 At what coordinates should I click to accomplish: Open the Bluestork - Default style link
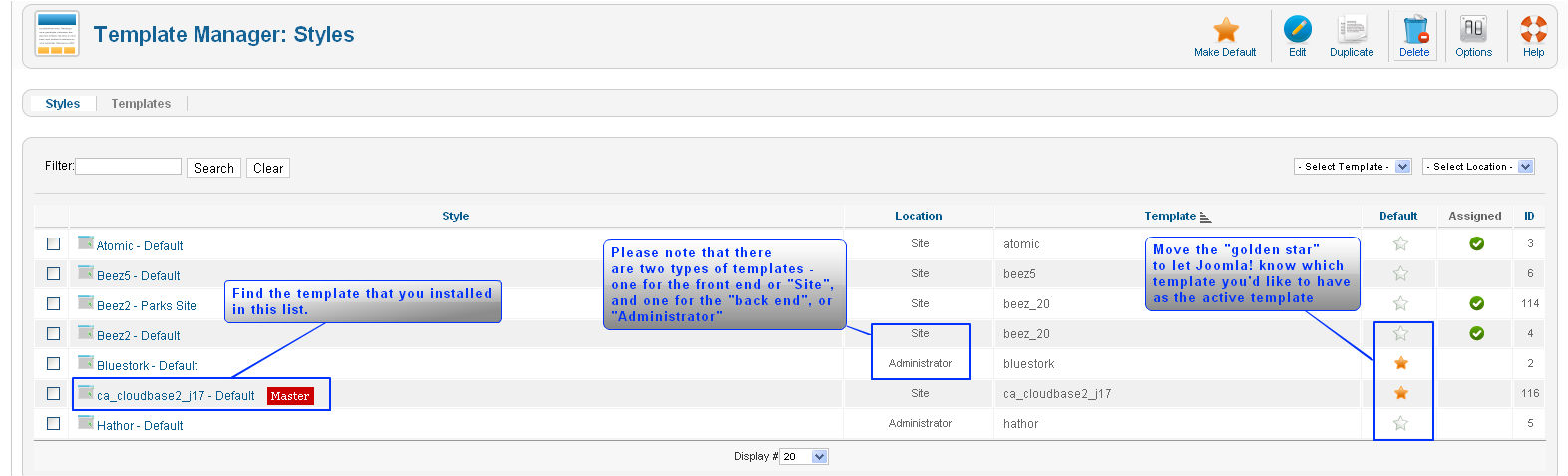pos(148,366)
